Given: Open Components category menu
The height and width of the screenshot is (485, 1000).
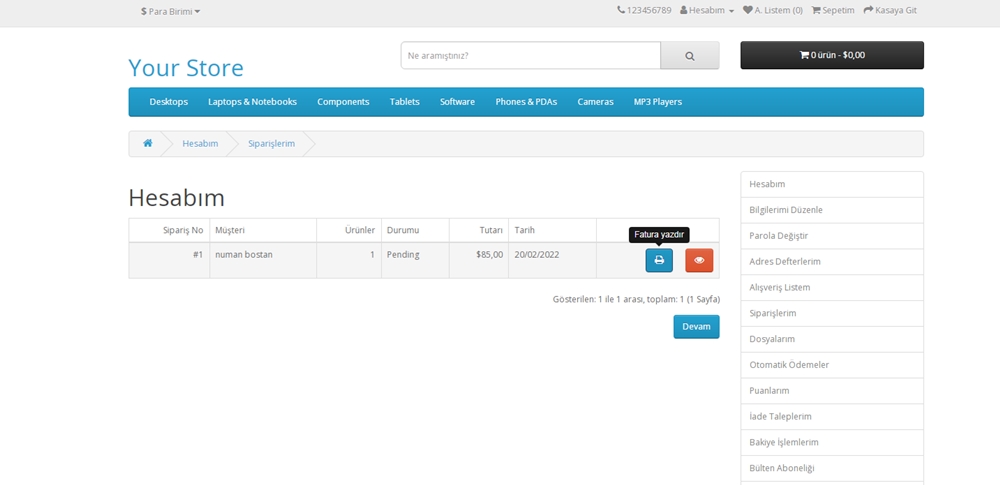Looking at the screenshot, I should click(x=343, y=102).
